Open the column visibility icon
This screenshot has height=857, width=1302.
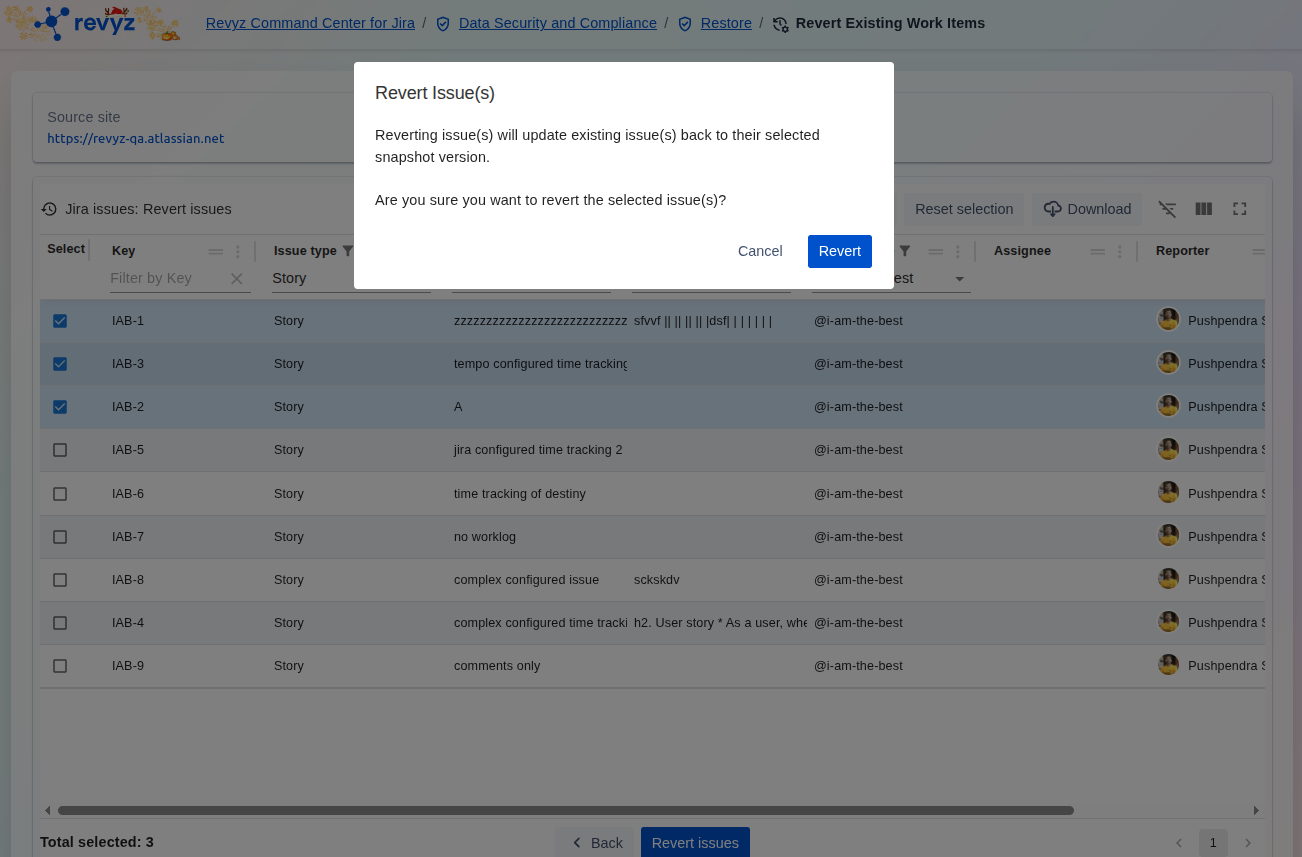(x=1204, y=209)
